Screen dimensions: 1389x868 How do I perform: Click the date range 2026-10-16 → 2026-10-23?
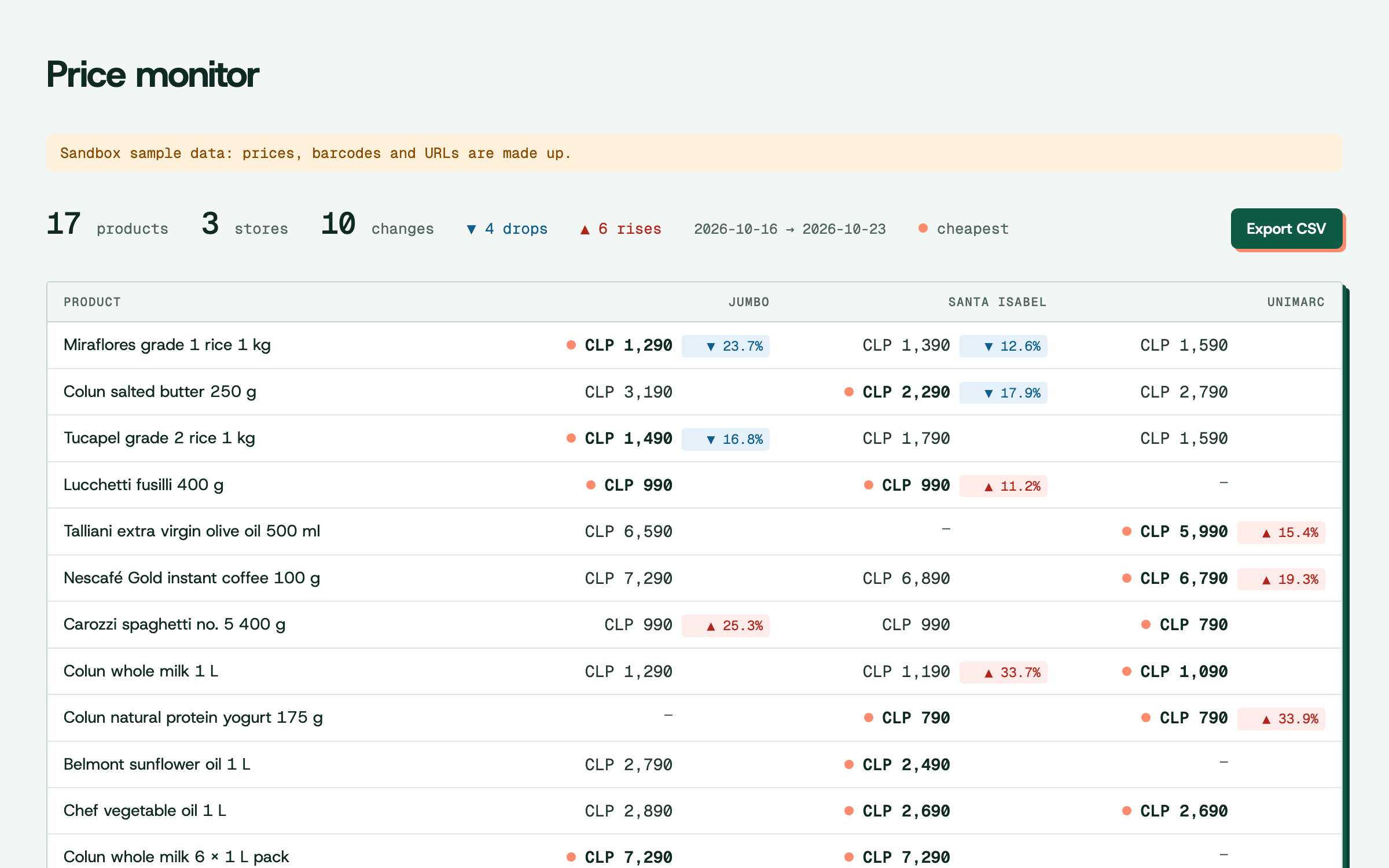[x=790, y=229]
